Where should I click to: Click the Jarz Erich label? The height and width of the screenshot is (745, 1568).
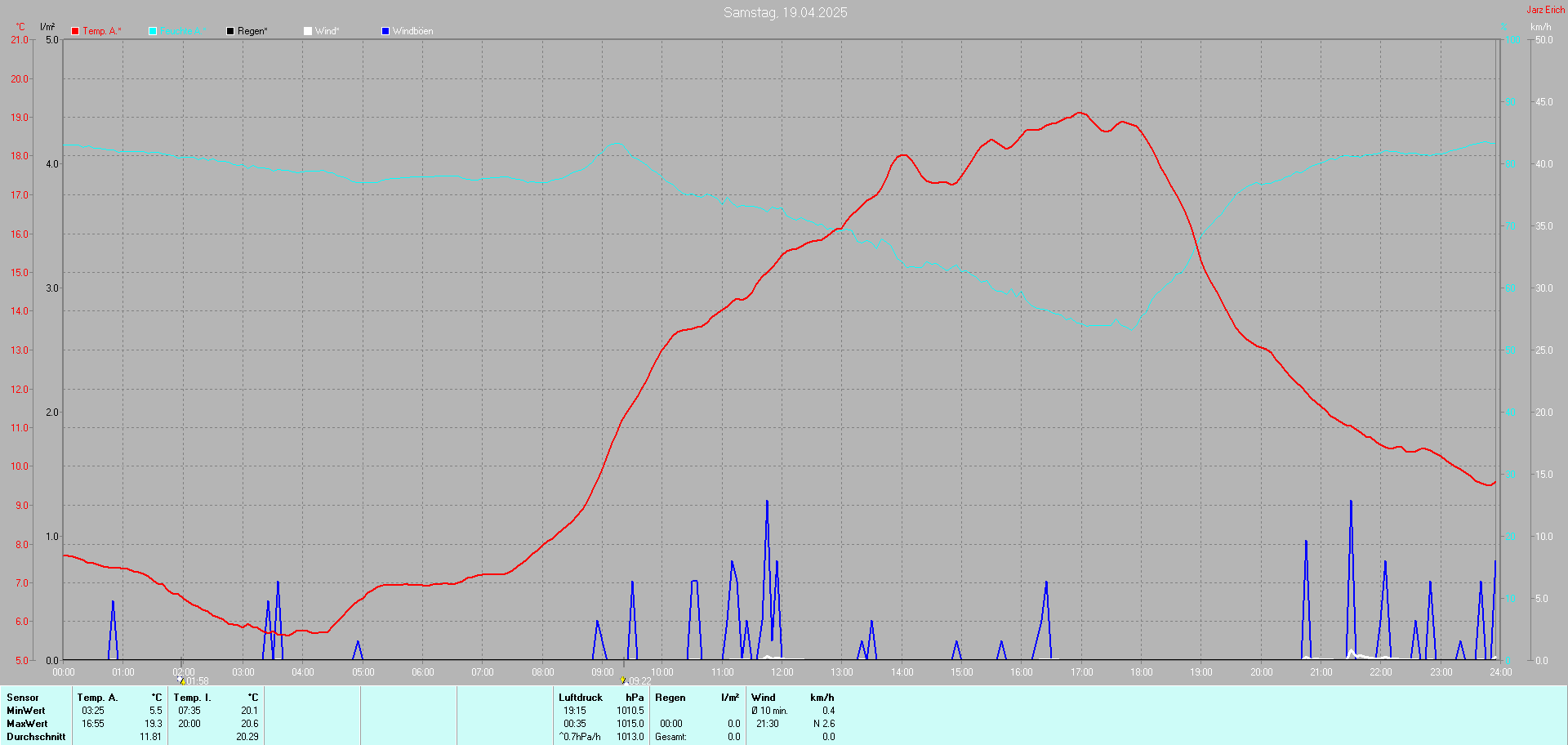1545,10
